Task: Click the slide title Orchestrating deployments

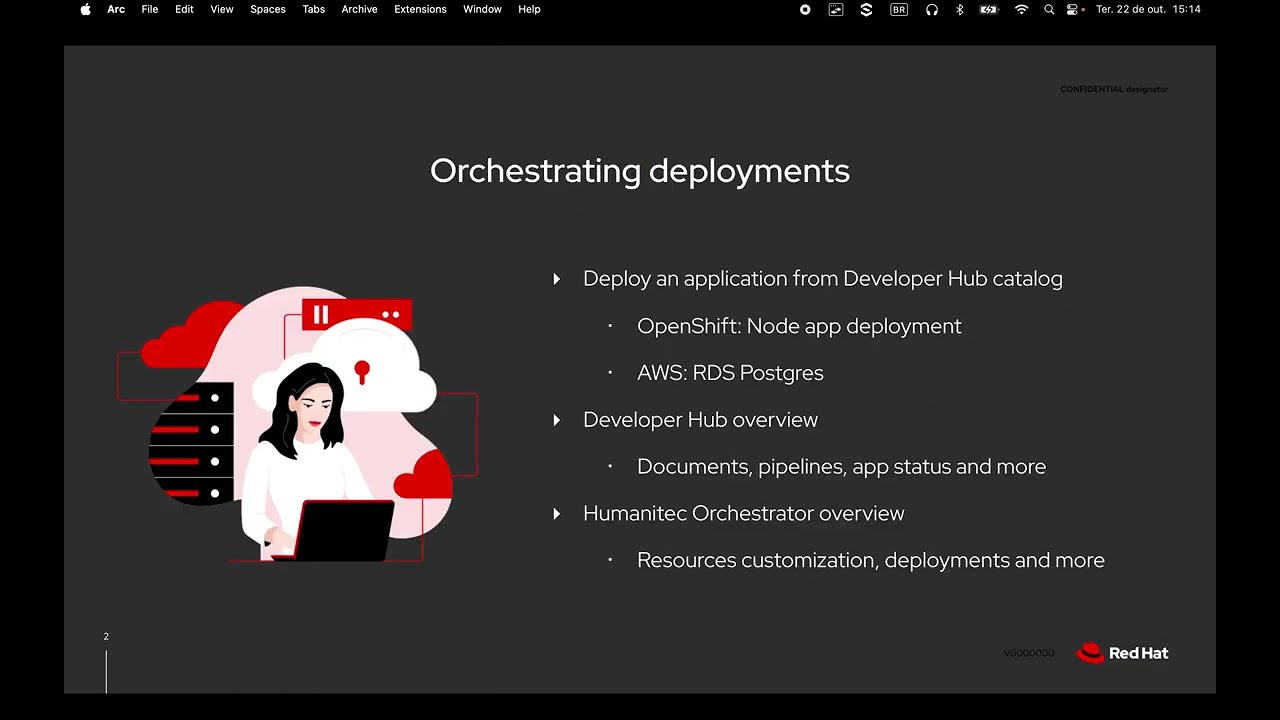Action: (x=640, y=171)
